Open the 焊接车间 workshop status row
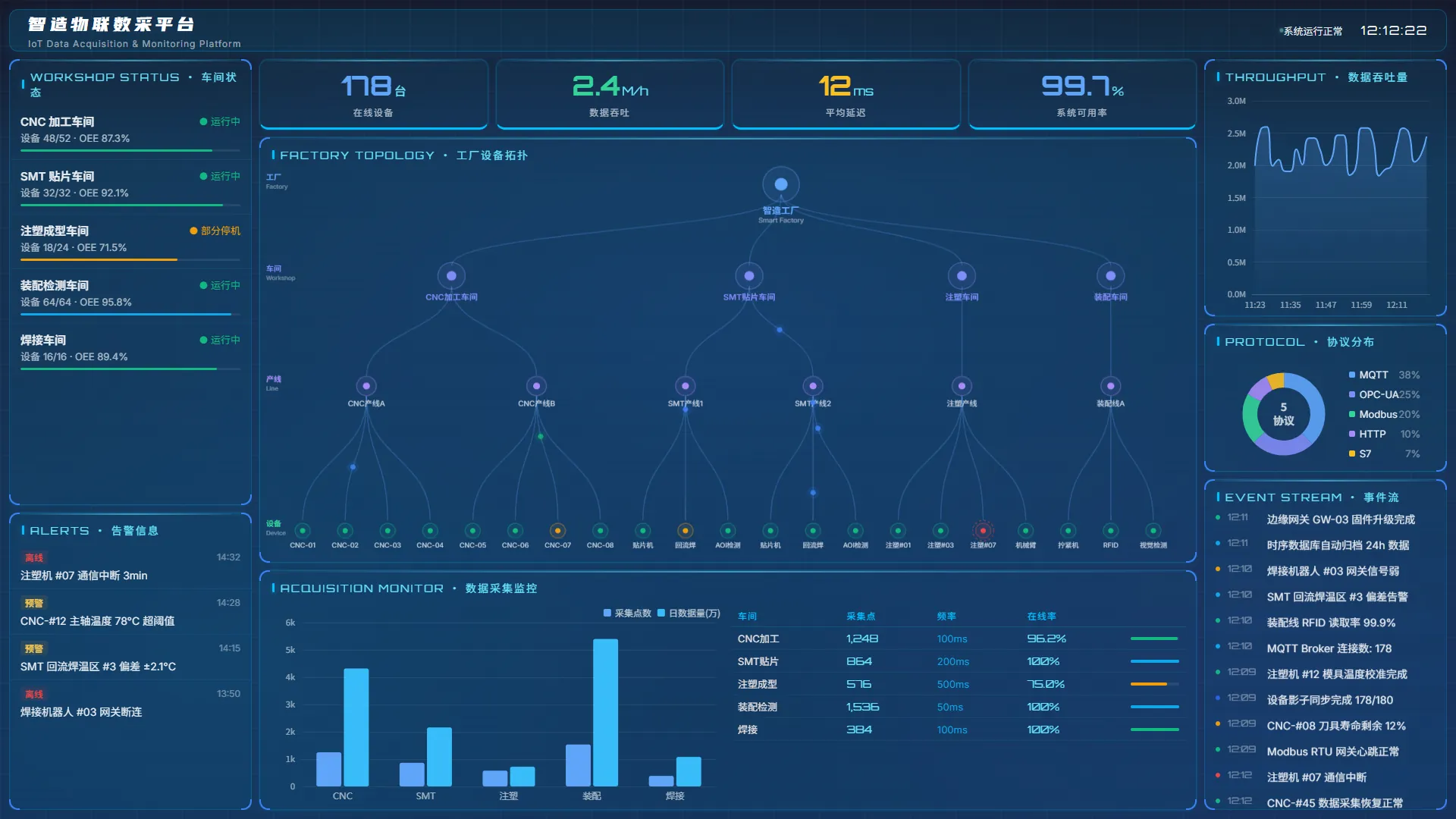1456x819 pixels. tap(130, 350)
